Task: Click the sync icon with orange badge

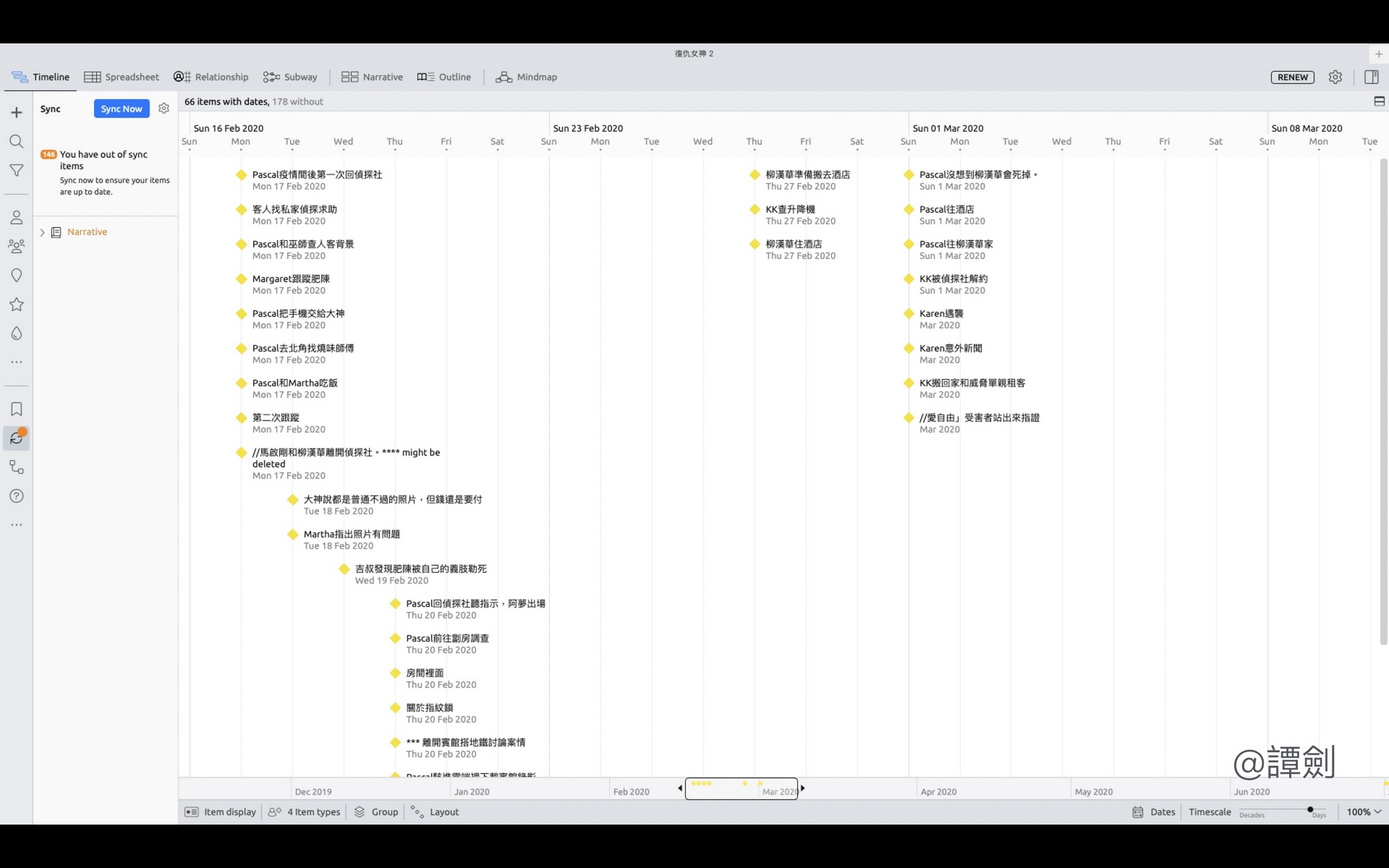Action: click(x=16, y=438)
